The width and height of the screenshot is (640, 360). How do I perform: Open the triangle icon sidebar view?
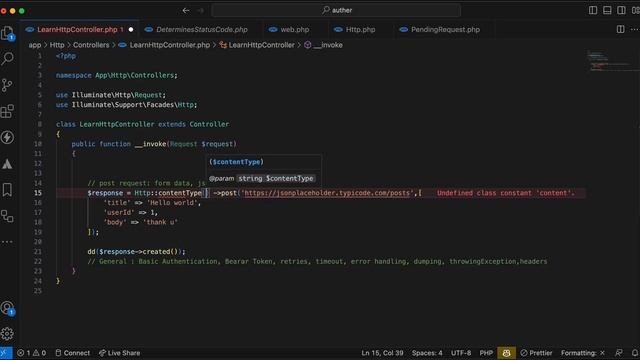(7, 164)
